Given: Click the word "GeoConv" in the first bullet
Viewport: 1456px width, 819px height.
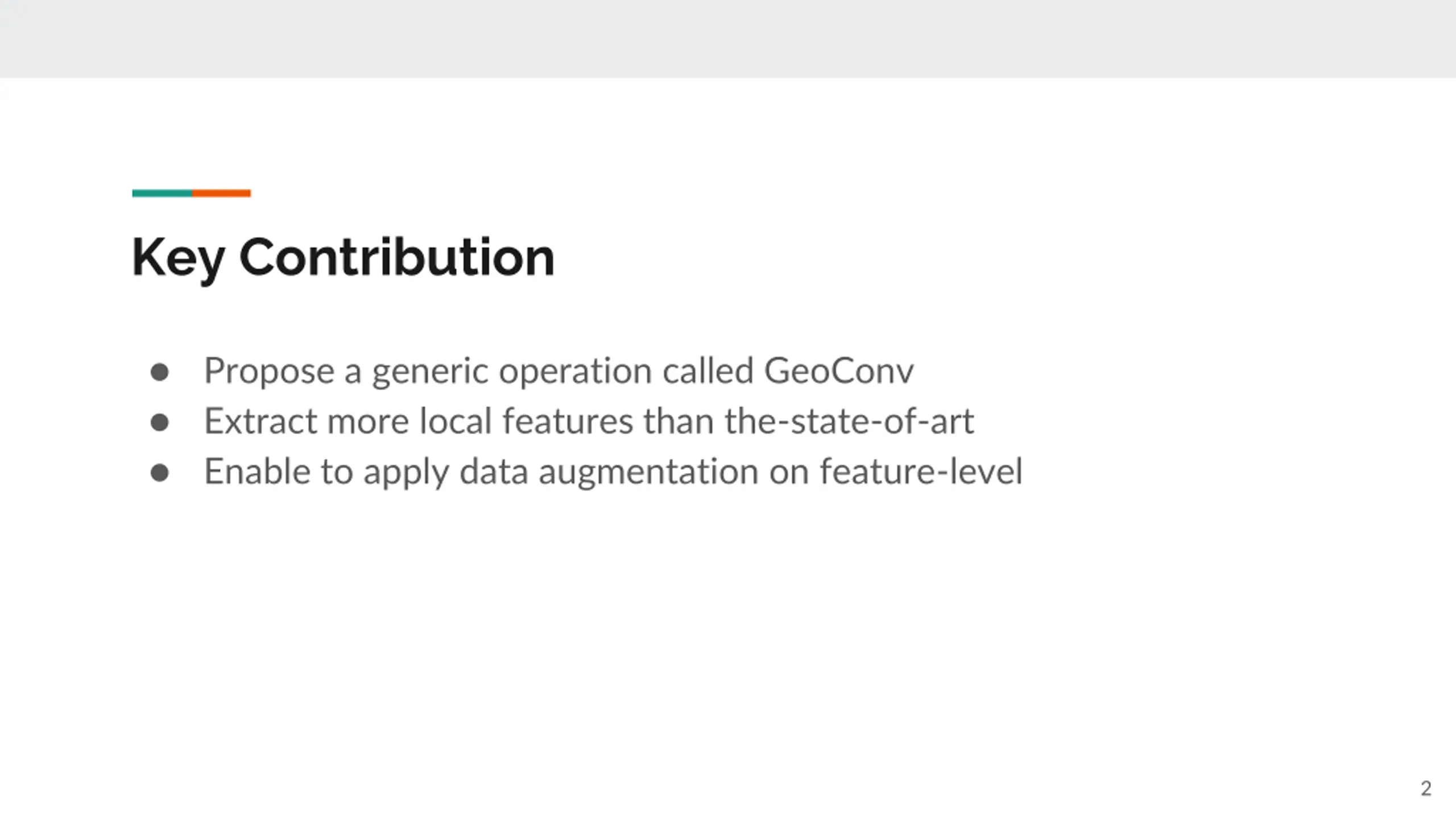Looking at the screenshot, I should (839, 371).
